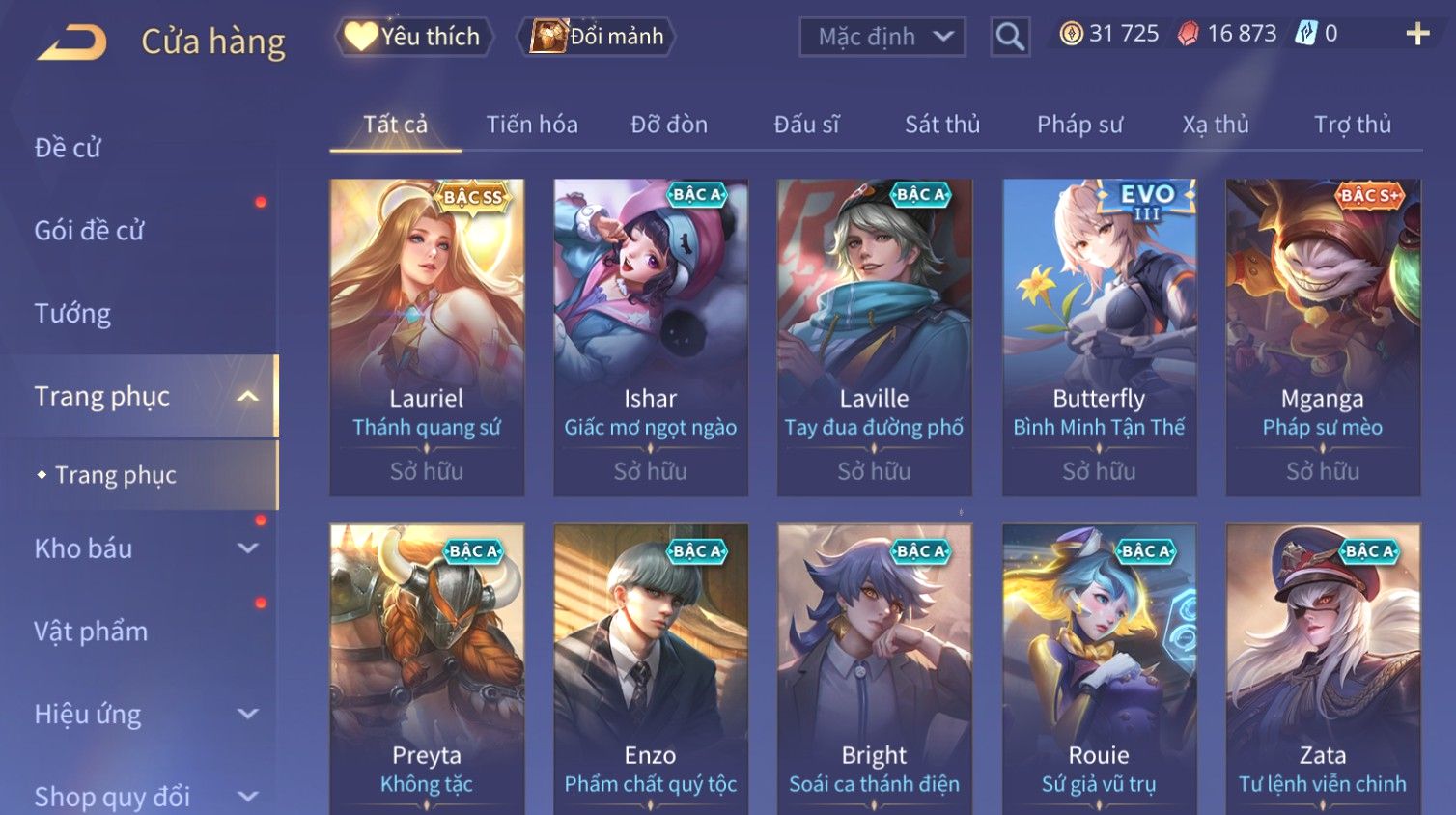Expand the Kho báu sidebar section
Viewport: 1456px width, 815px height.
(x=247, y=548)
